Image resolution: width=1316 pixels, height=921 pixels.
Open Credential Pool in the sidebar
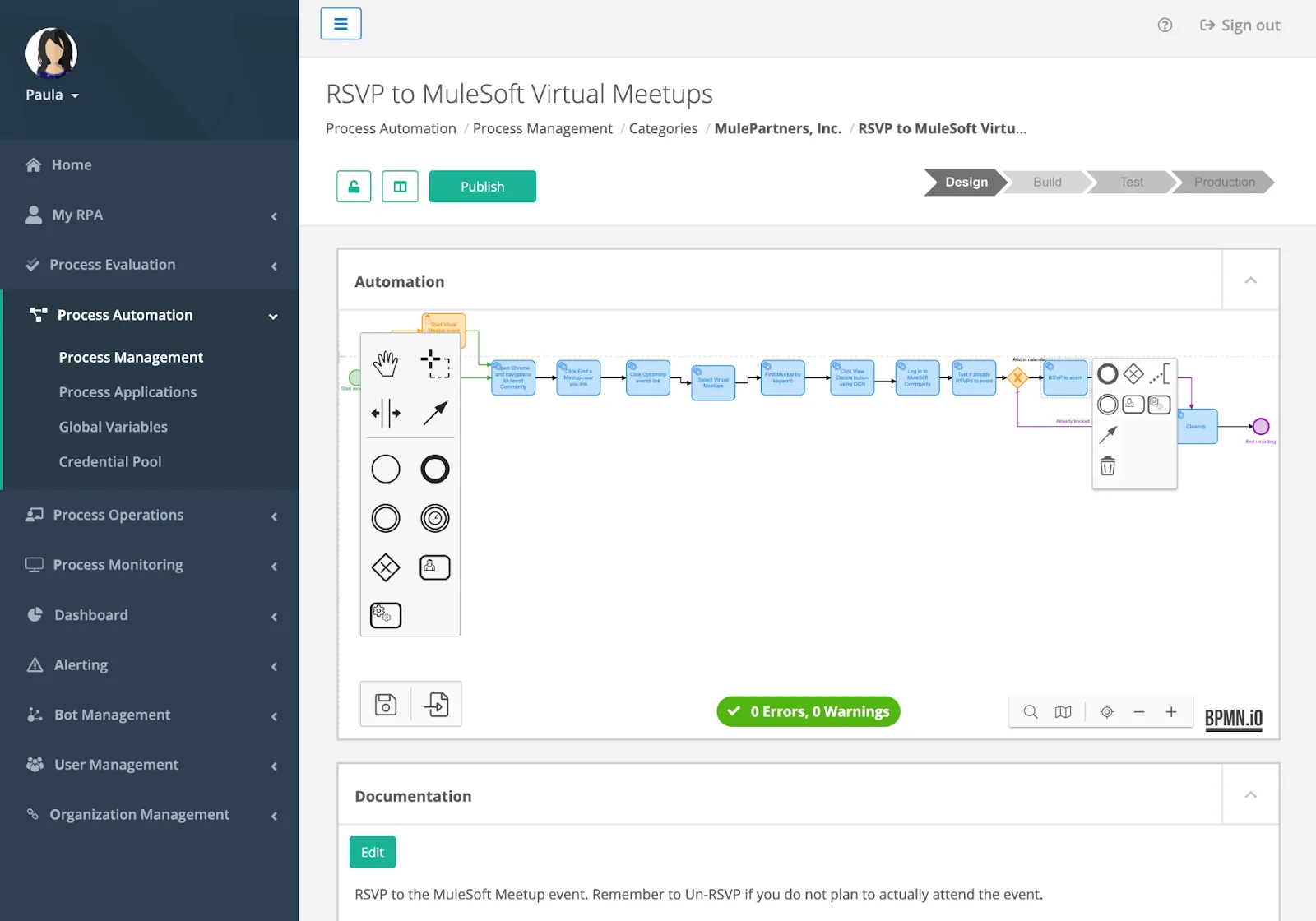(x=110, y=462)
